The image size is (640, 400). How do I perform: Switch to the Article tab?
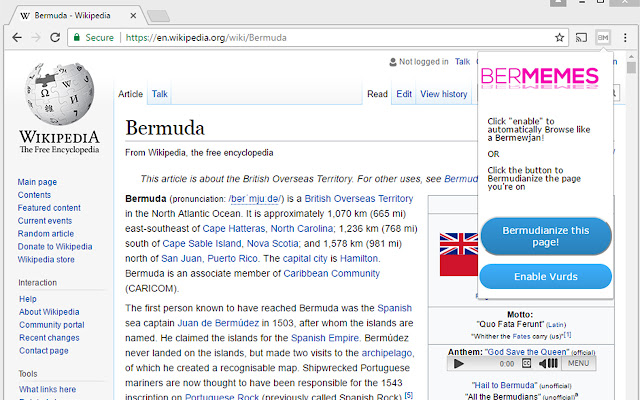[131, 94]
